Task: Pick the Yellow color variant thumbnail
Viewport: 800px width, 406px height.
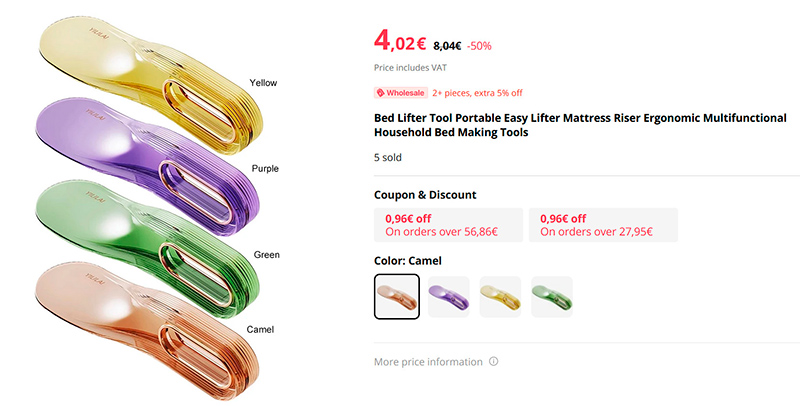Action: (500, 297)
